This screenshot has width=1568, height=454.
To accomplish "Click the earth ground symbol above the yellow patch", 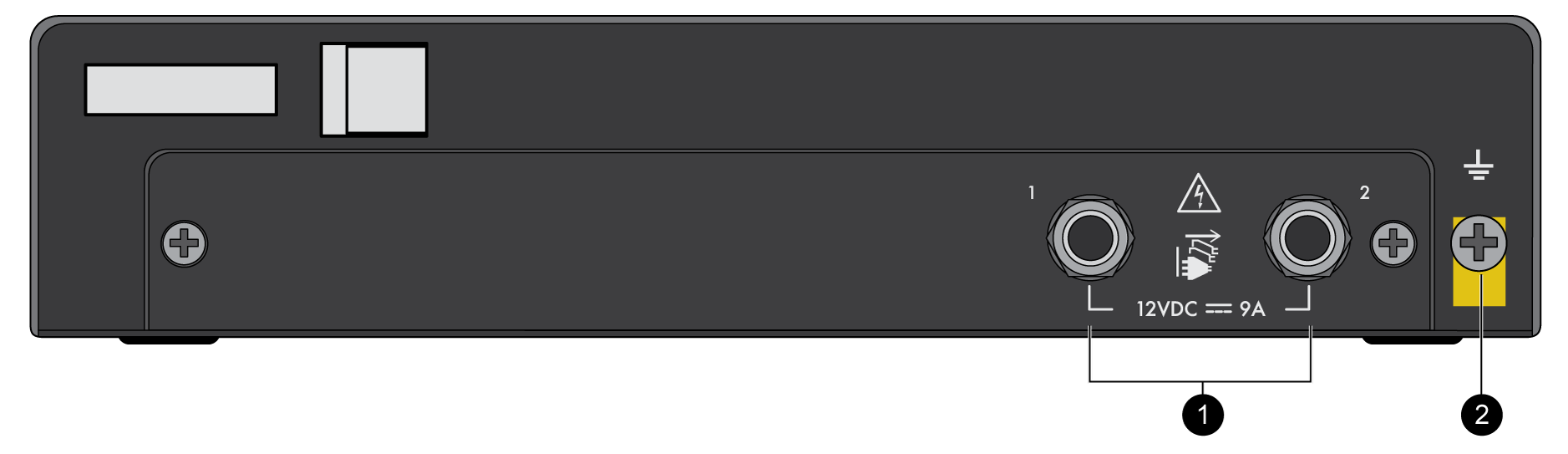I will click(x=1479, y=166).
